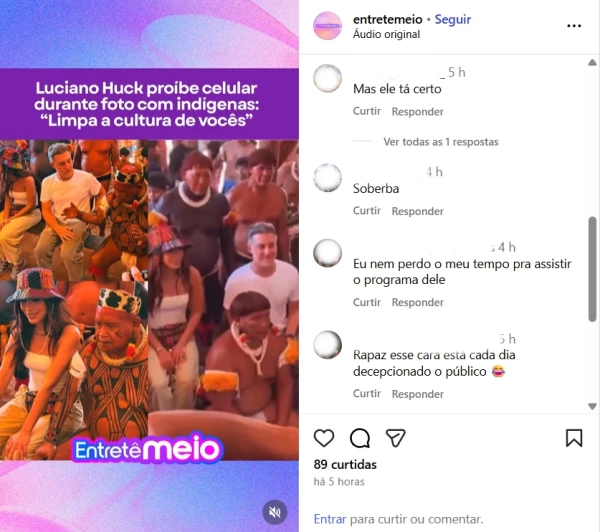Click "Entrar" to log in
This screenshot has width=600, height=532.
click(x=330, y=519)
